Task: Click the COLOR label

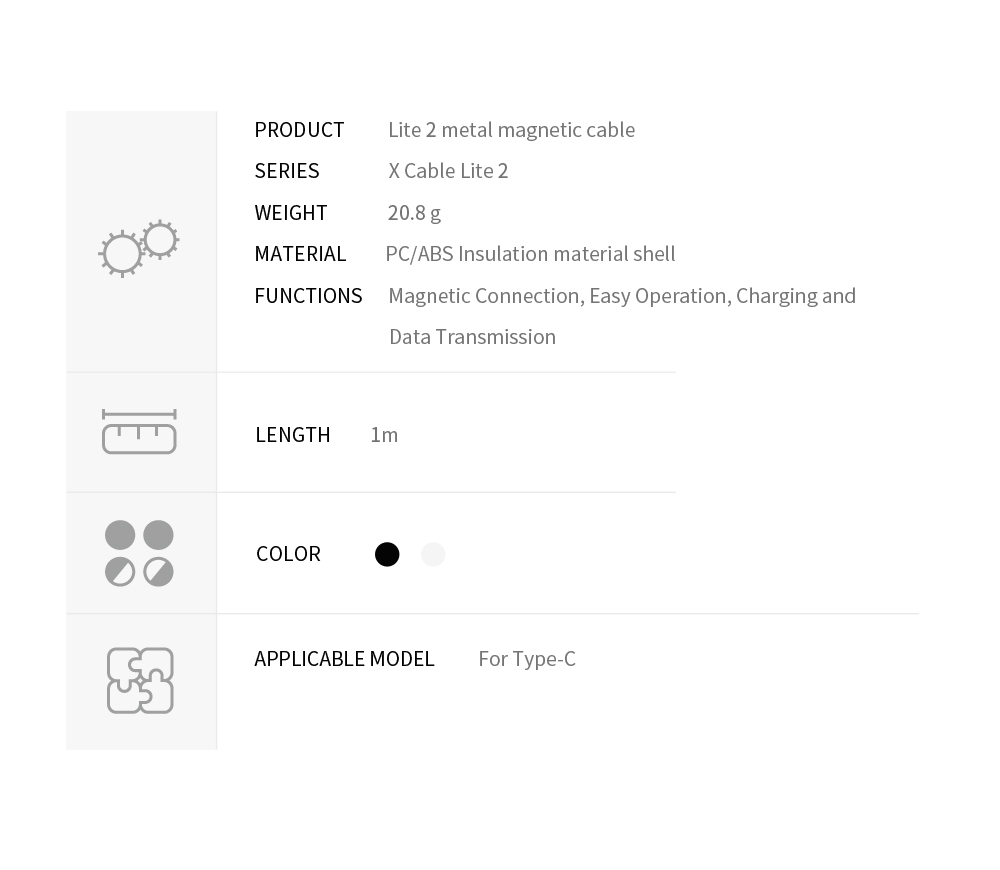Action: (288, 554)
